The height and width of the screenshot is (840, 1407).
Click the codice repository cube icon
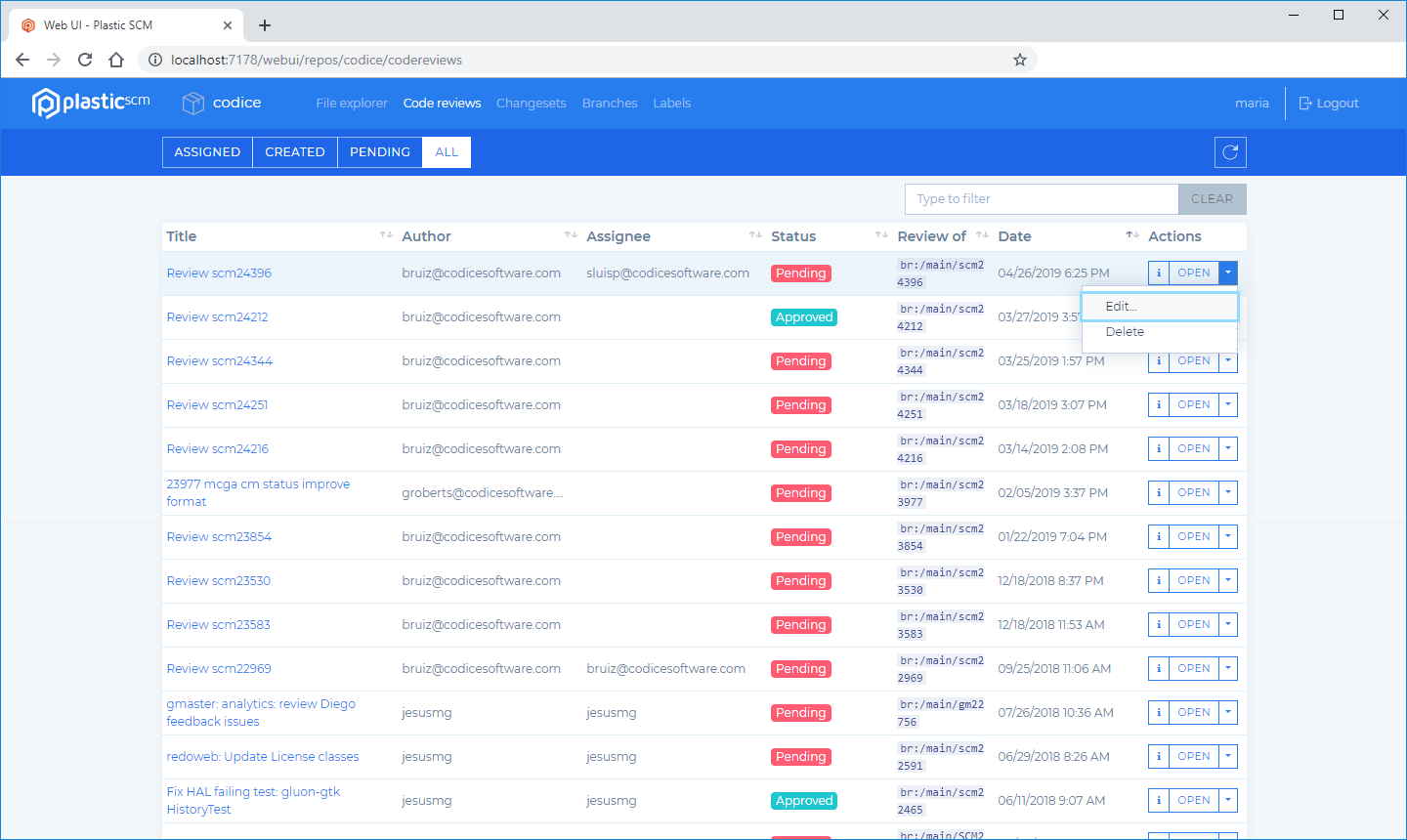point(193,103)
